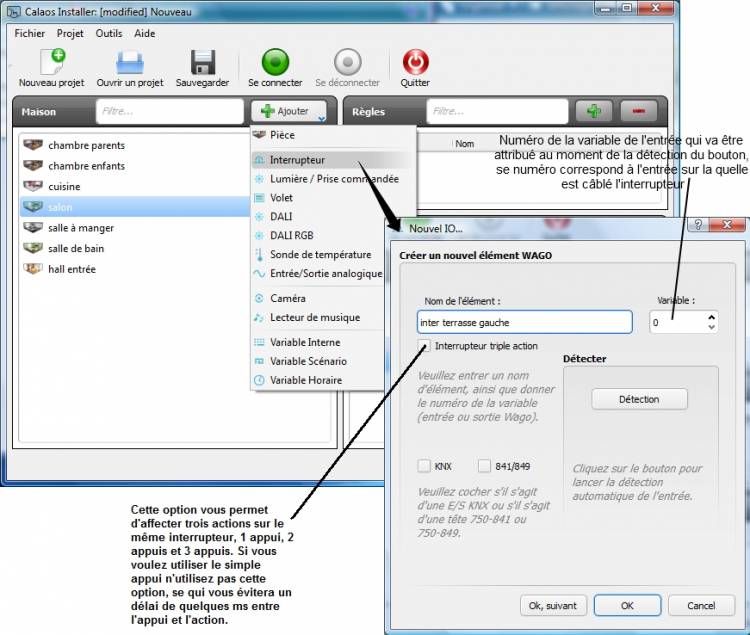Click the Détection button
This screenshot has width=750, height=635.
(639, 399)
